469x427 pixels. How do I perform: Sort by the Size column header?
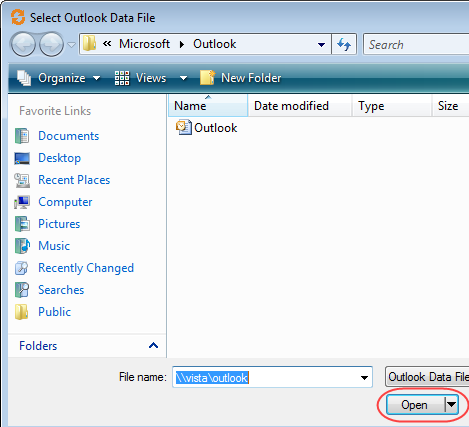click(x=450, y=106)
